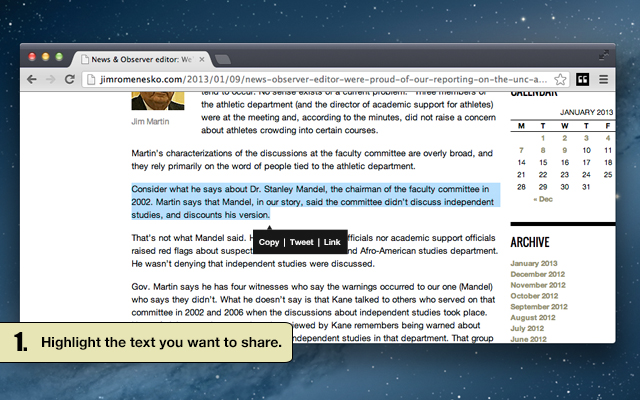Screen dimensions: 640x400
Task: Click the browser forward arrow
Action: click(51, 79)
